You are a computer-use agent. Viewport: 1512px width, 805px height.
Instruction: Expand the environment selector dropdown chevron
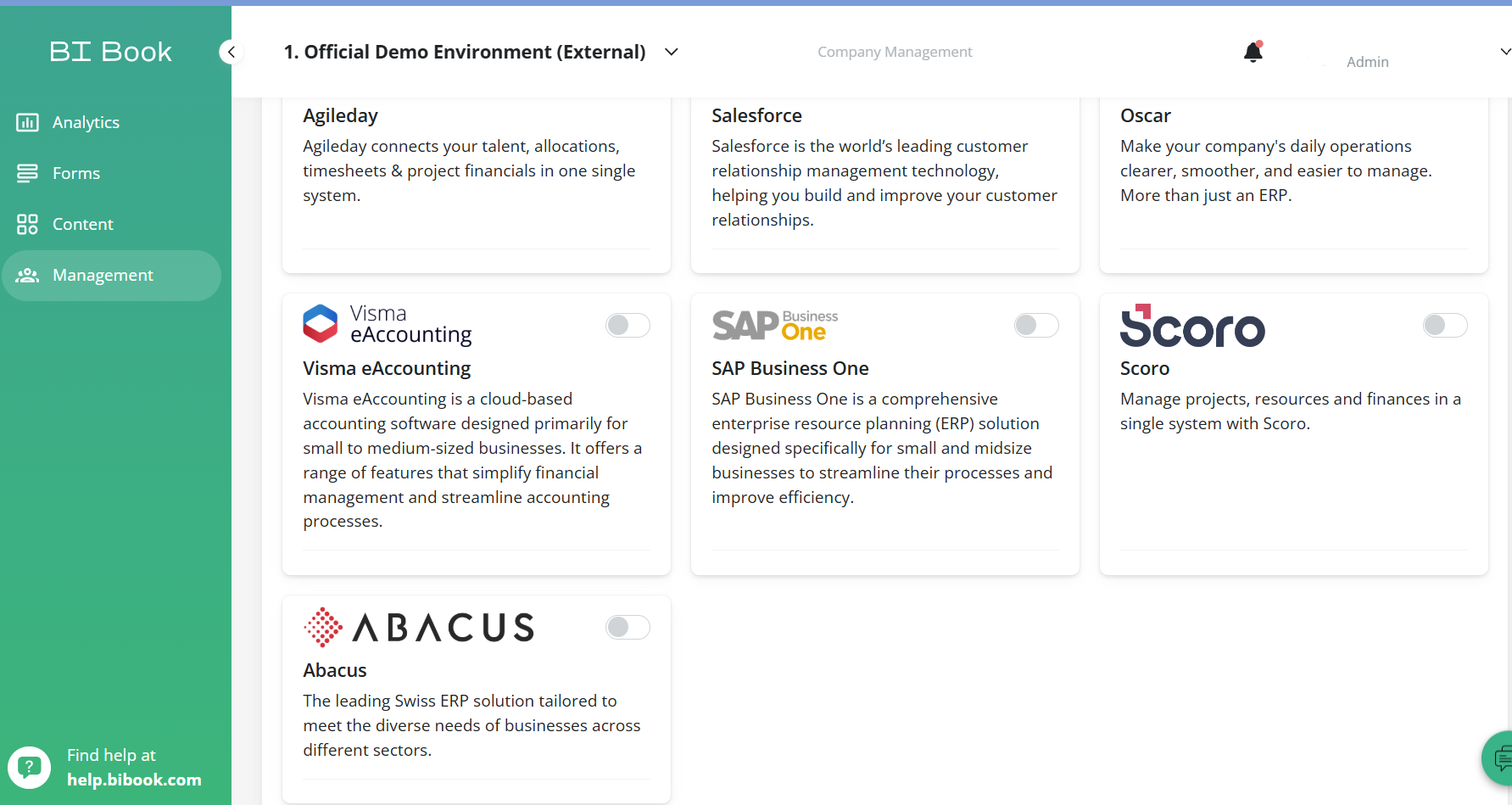672,52
